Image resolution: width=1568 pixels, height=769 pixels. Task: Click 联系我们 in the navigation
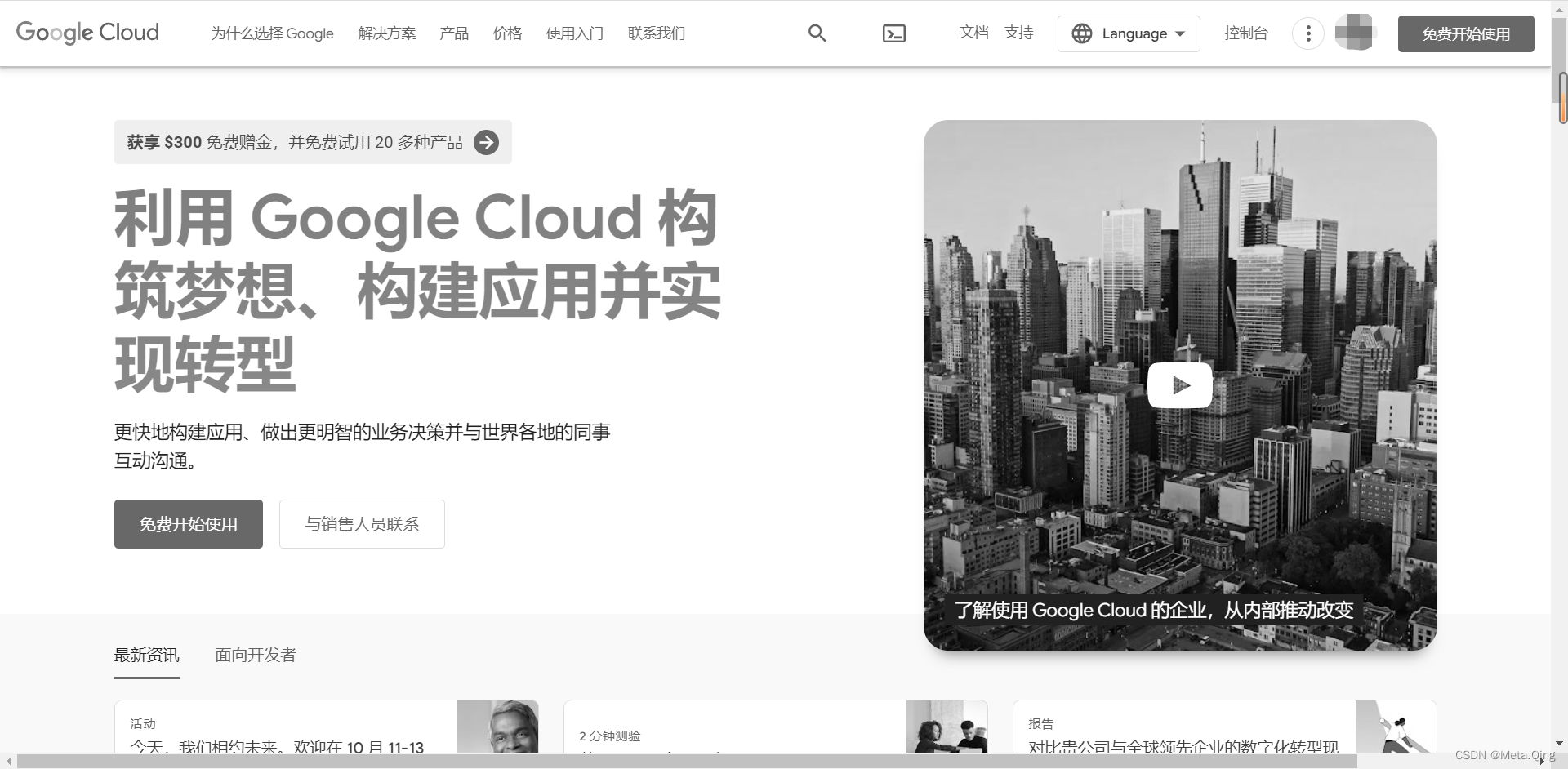coord(657,33)
